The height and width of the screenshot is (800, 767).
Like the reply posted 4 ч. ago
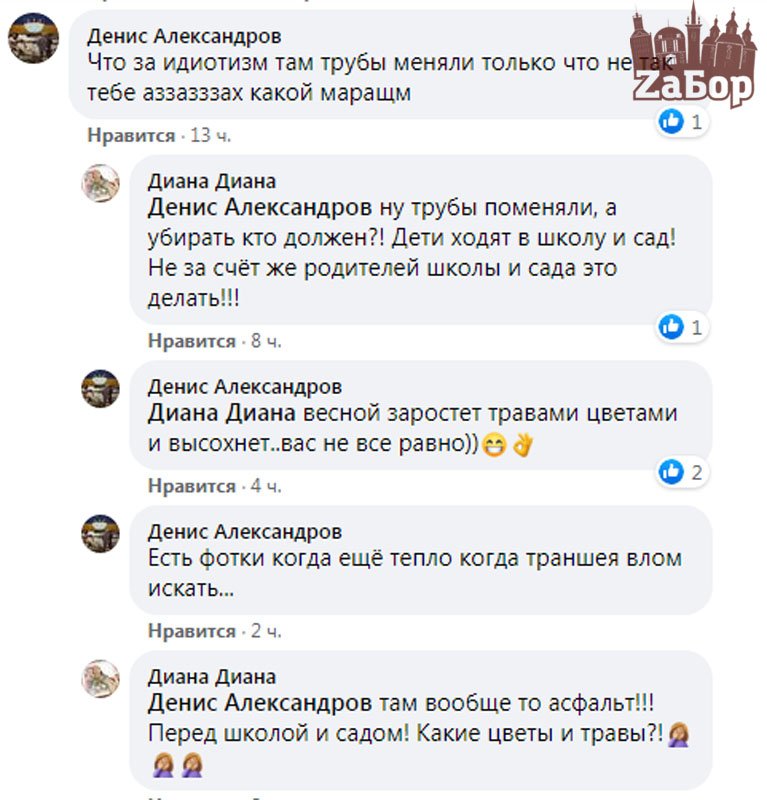tap(192, 486)
